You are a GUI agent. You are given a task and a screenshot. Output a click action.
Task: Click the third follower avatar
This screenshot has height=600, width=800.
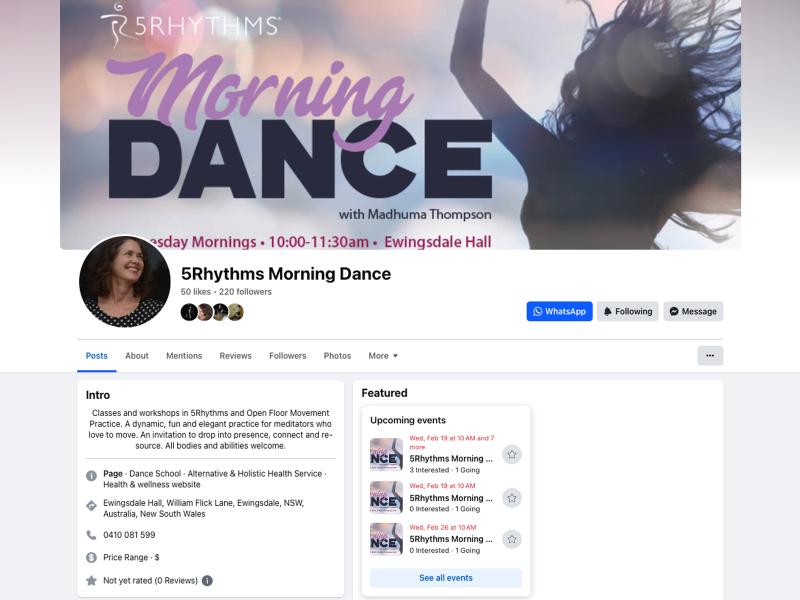pos(220,312)
